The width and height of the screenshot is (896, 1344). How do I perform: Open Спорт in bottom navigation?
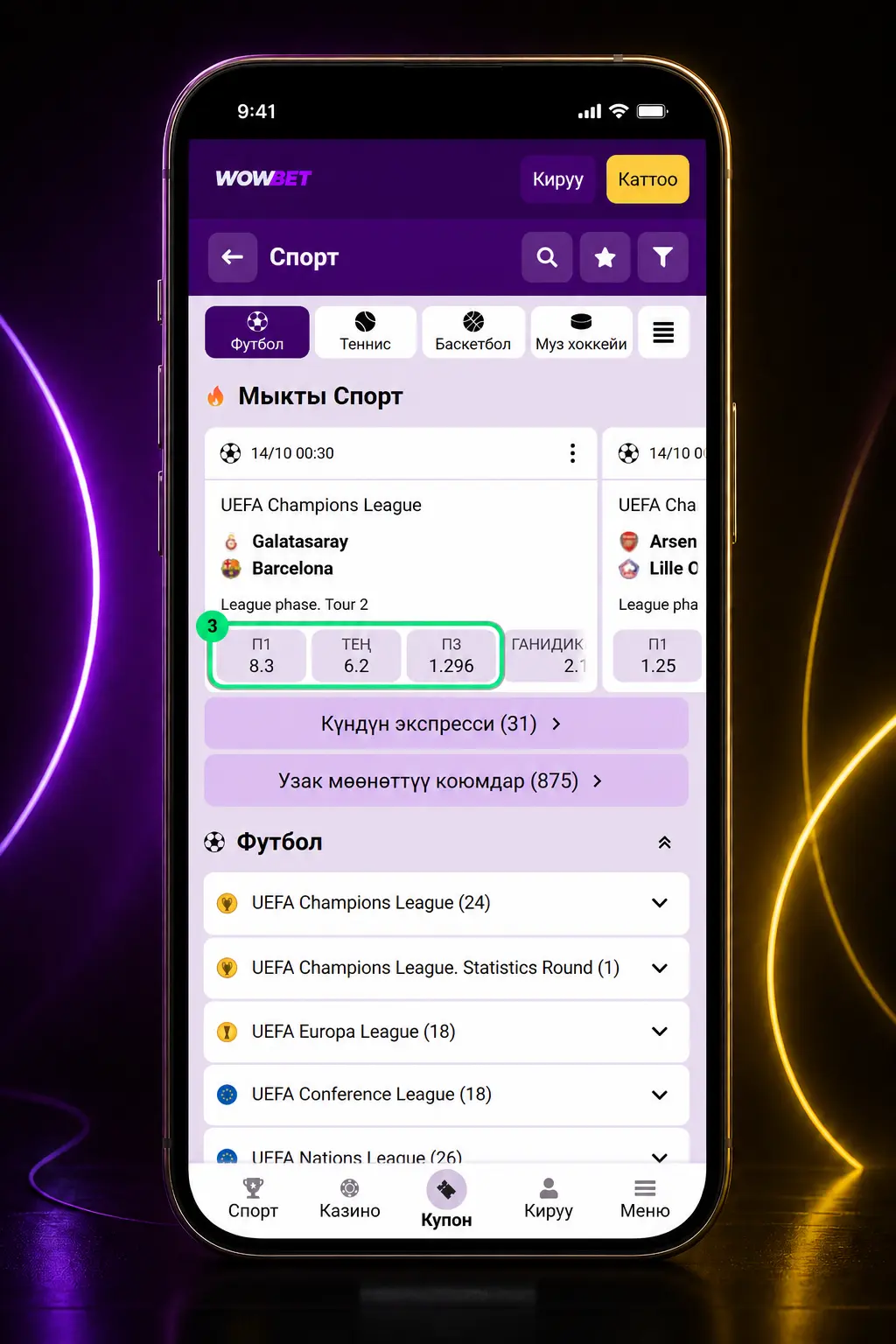[x=253, y=1199]
